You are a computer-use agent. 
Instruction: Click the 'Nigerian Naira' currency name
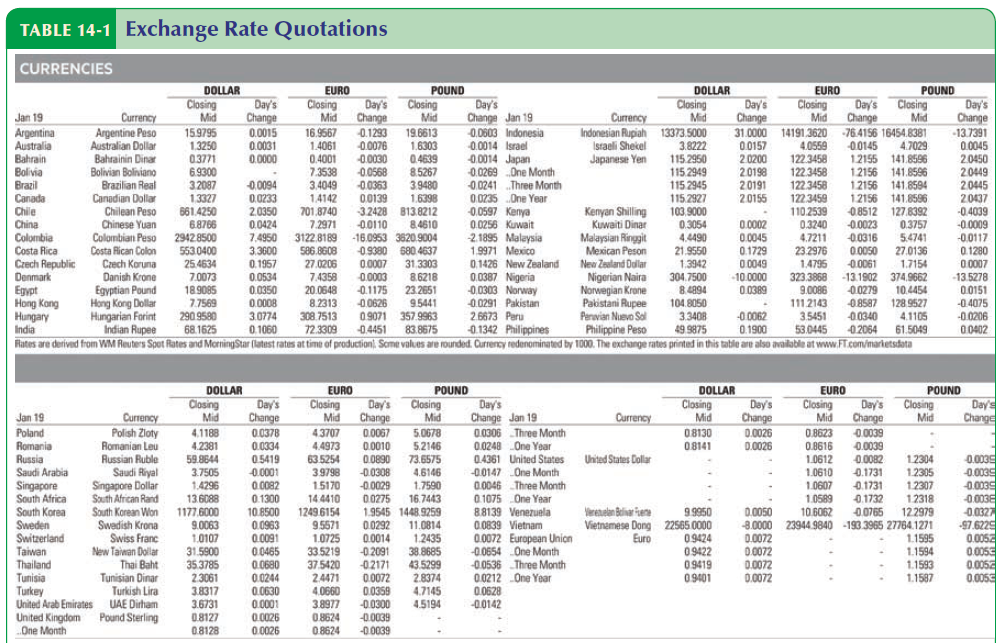(x=617, y=277)
